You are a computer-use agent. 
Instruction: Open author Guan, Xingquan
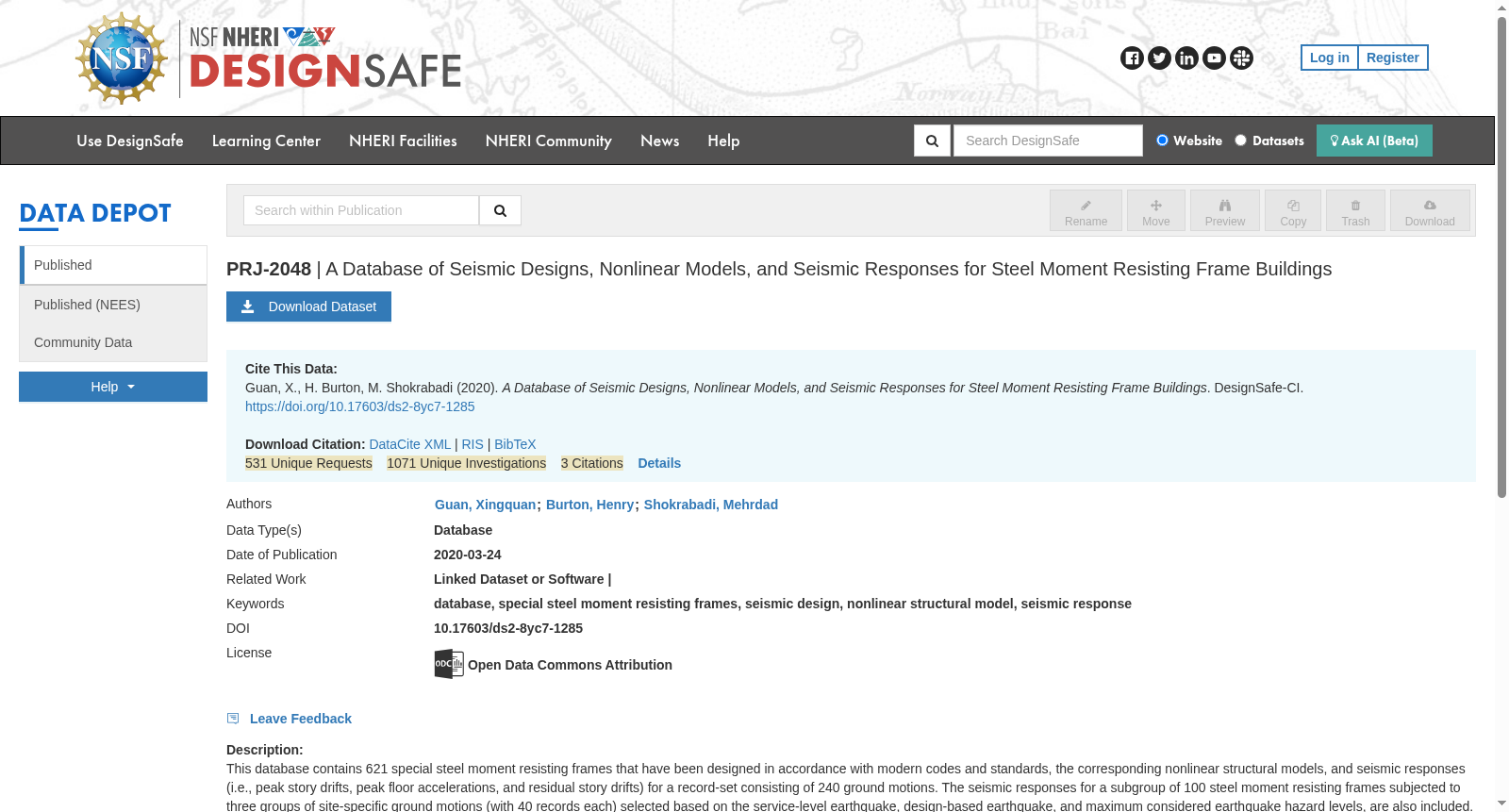(485, 505)
